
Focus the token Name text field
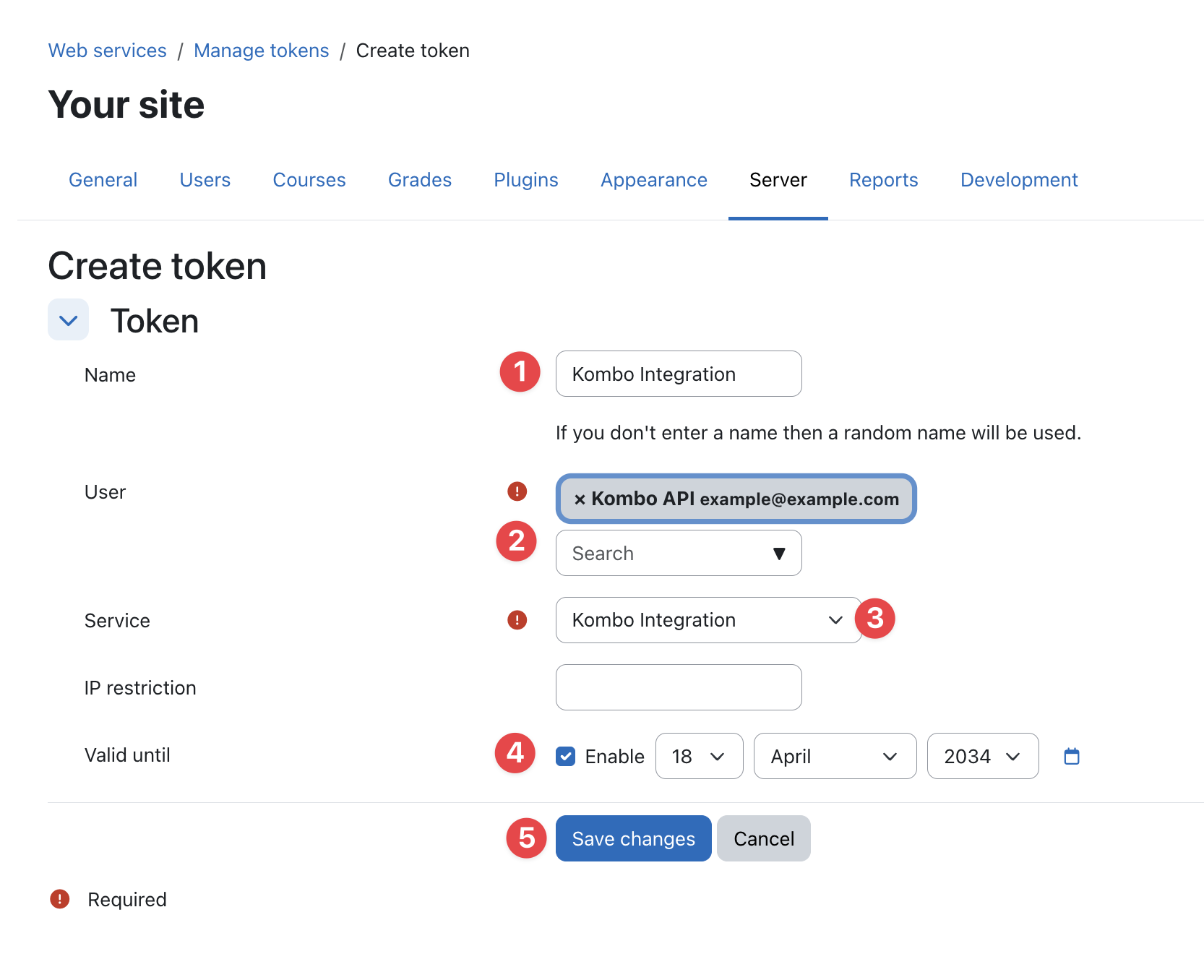click(x=678, y=374)
